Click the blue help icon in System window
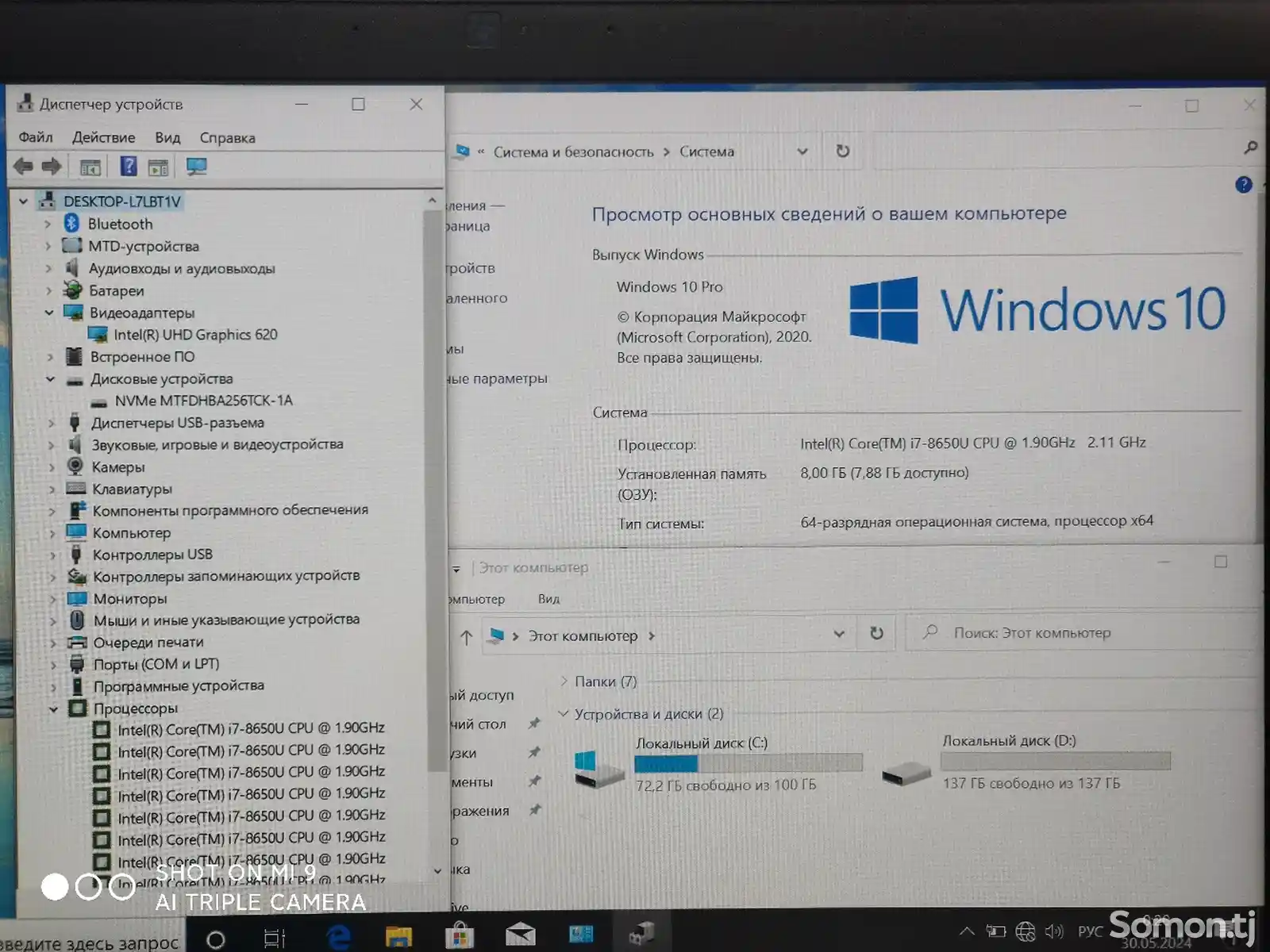Image resolution: width=1270 pixels, height=952 pixels. [1244, 184]
